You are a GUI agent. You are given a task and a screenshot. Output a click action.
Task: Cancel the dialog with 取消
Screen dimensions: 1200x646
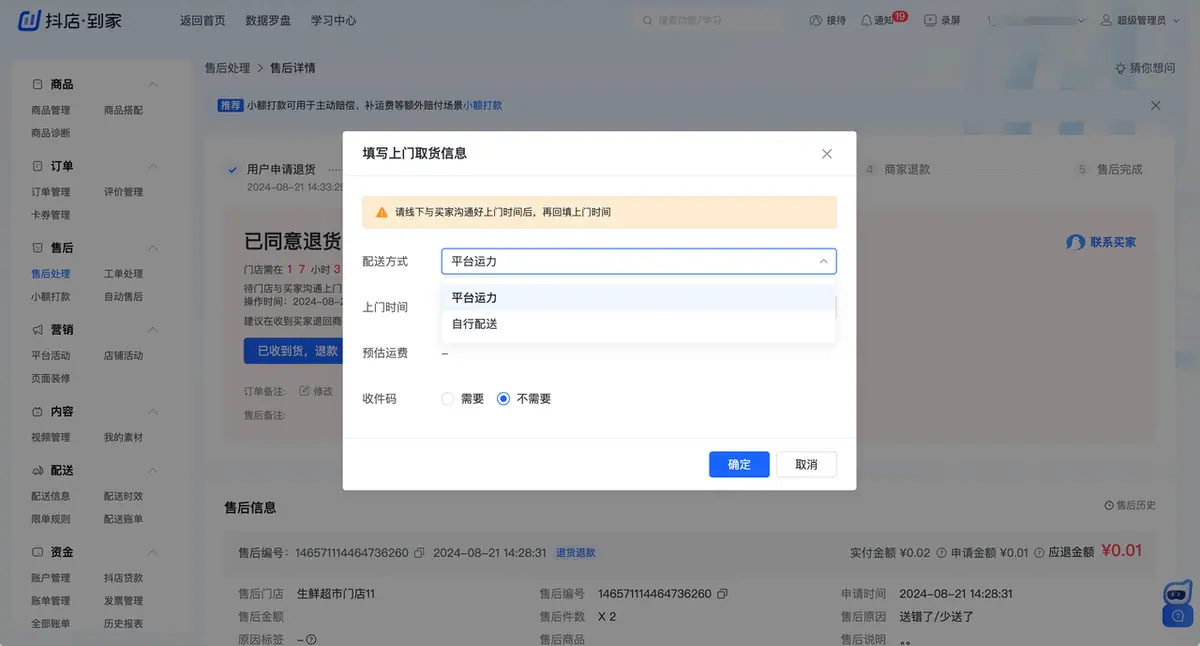(x=806, y=464)
